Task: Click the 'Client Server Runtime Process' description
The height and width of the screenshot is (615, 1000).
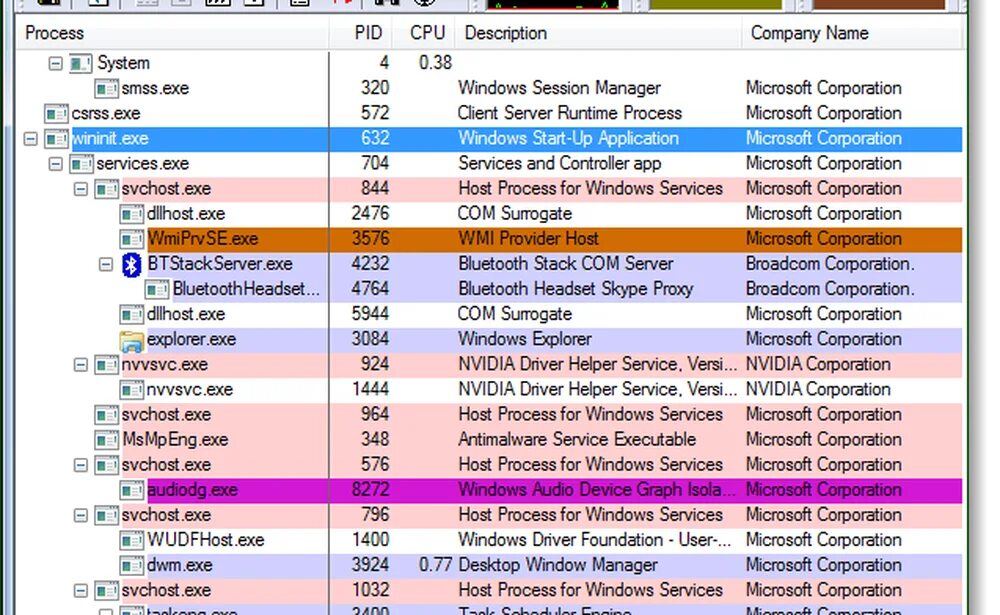Action: [570, 114]
